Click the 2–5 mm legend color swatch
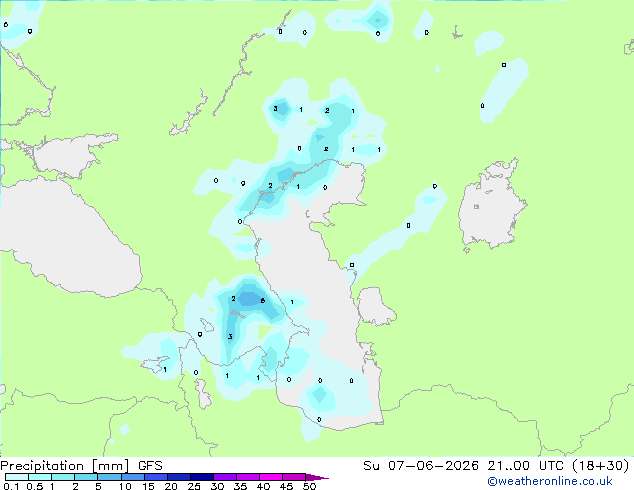The image size is (634, 490). 86,477
